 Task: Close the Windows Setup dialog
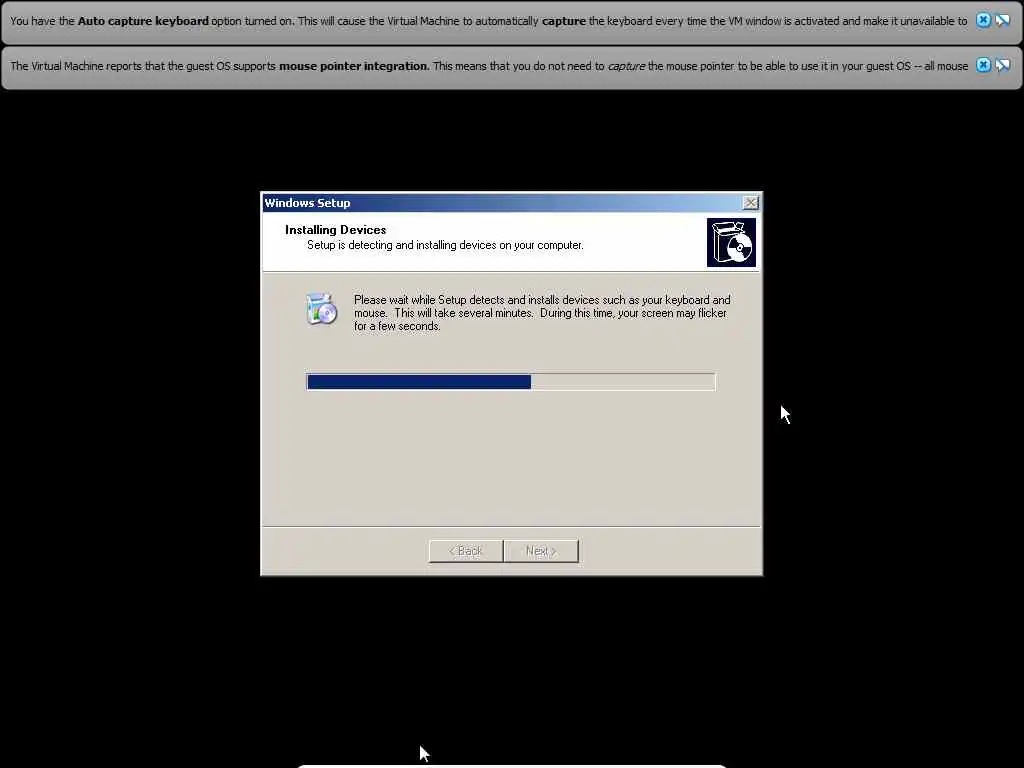[750, 203]
